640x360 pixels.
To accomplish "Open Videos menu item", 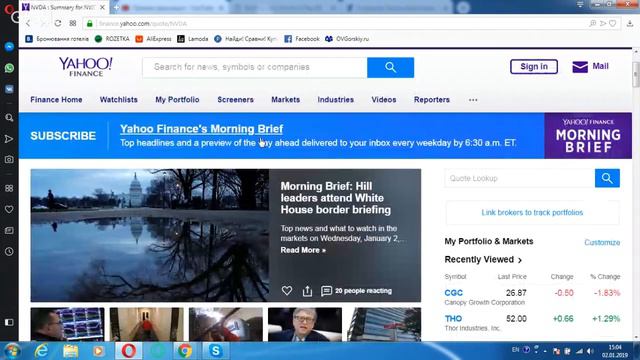I will point(384,100).
